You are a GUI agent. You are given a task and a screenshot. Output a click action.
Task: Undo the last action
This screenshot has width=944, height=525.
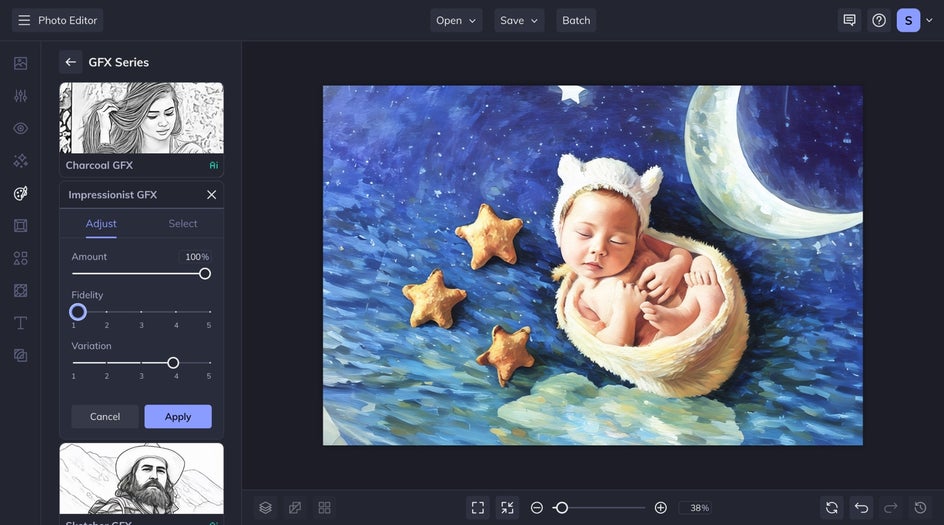pyautogui.click(x=862, y=508)
